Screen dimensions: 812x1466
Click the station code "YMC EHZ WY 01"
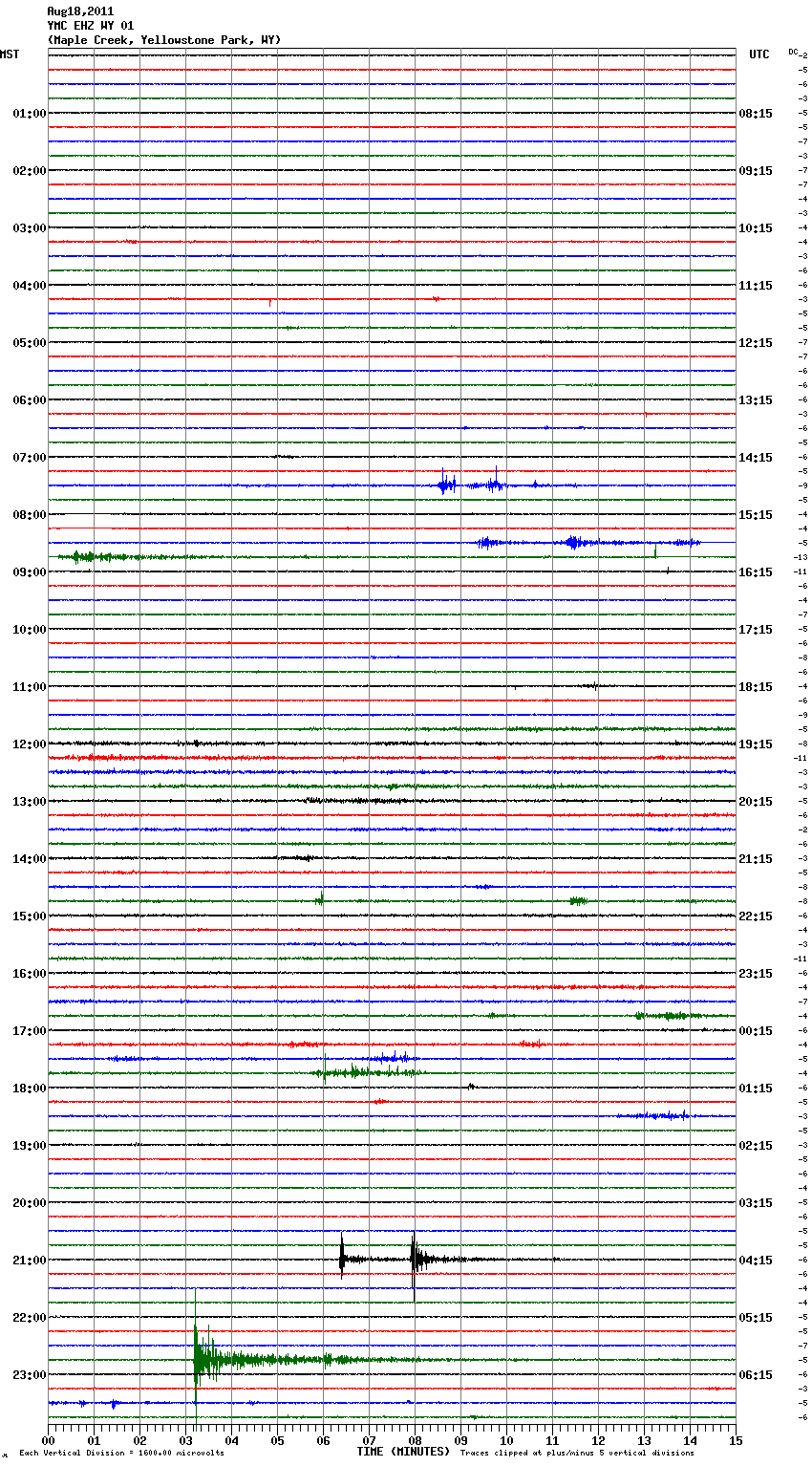point(91,26)
